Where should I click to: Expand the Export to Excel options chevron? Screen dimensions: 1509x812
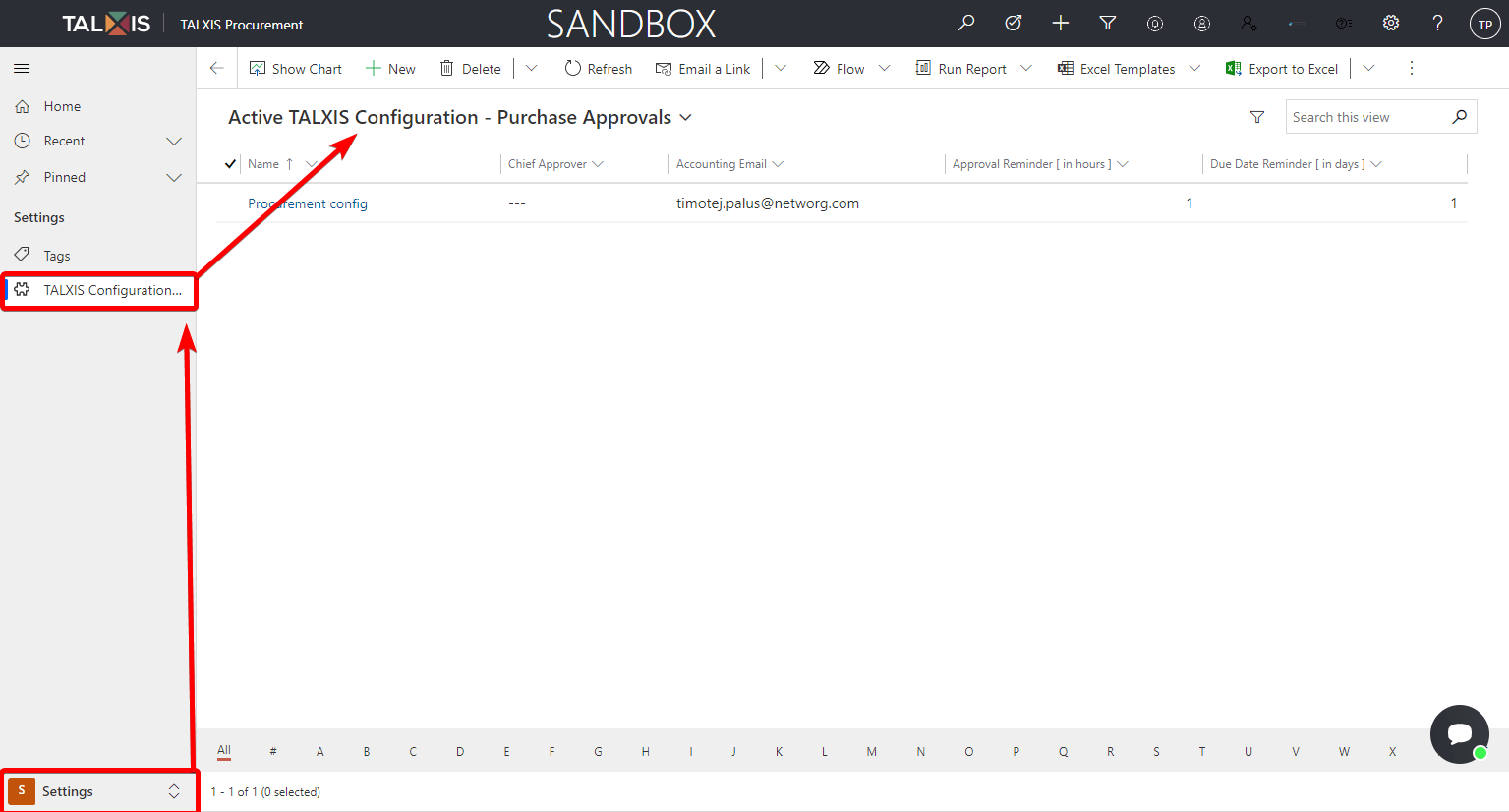(1368, 68)
